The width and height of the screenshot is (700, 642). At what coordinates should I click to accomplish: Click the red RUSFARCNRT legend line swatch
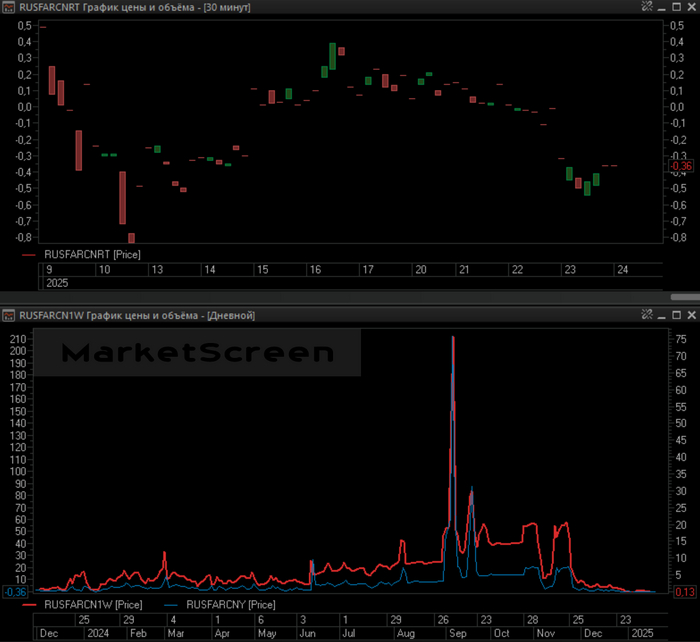29,255
